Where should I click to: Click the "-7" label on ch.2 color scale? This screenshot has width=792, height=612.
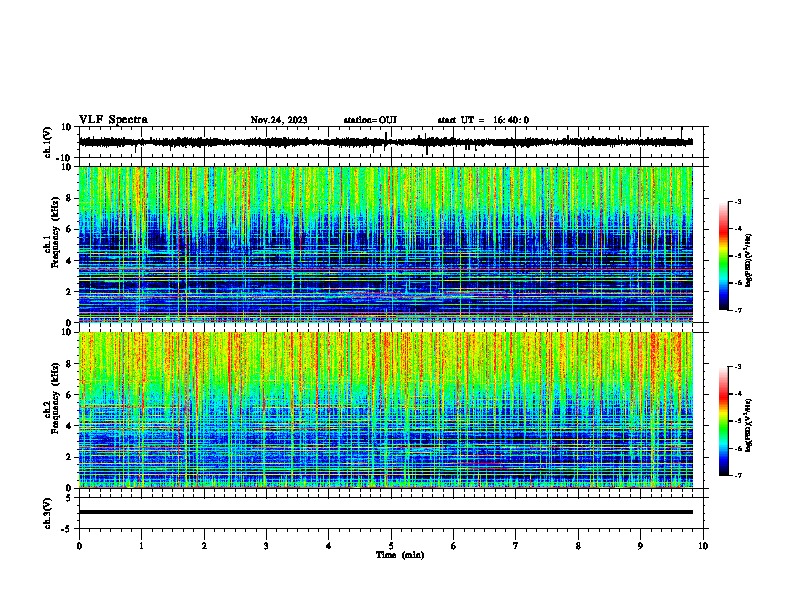[738, 475]
